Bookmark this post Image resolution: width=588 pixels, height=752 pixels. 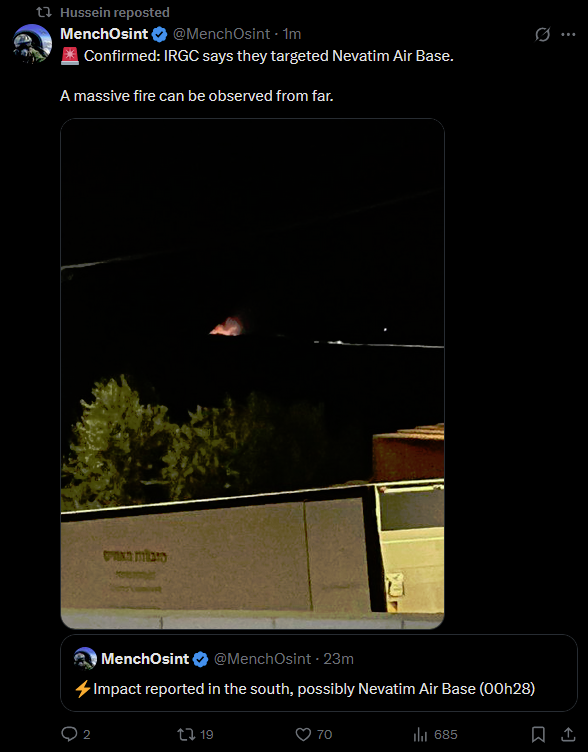click(x=538, y=734)
